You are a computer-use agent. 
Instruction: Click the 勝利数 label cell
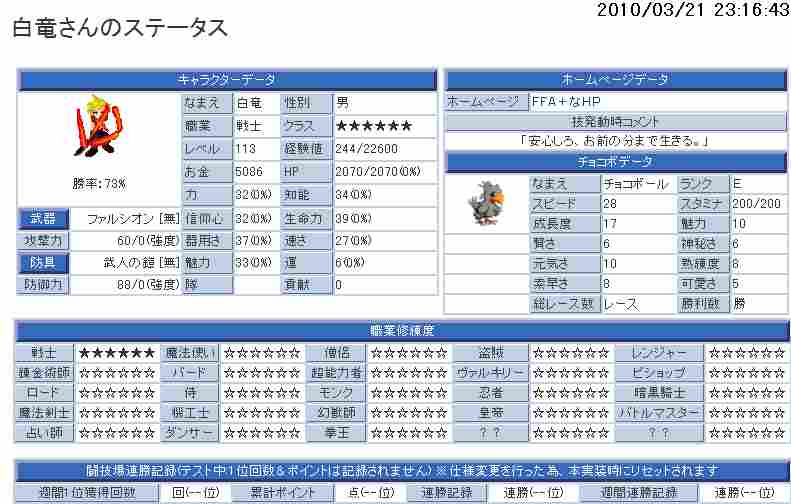point(704,304)
